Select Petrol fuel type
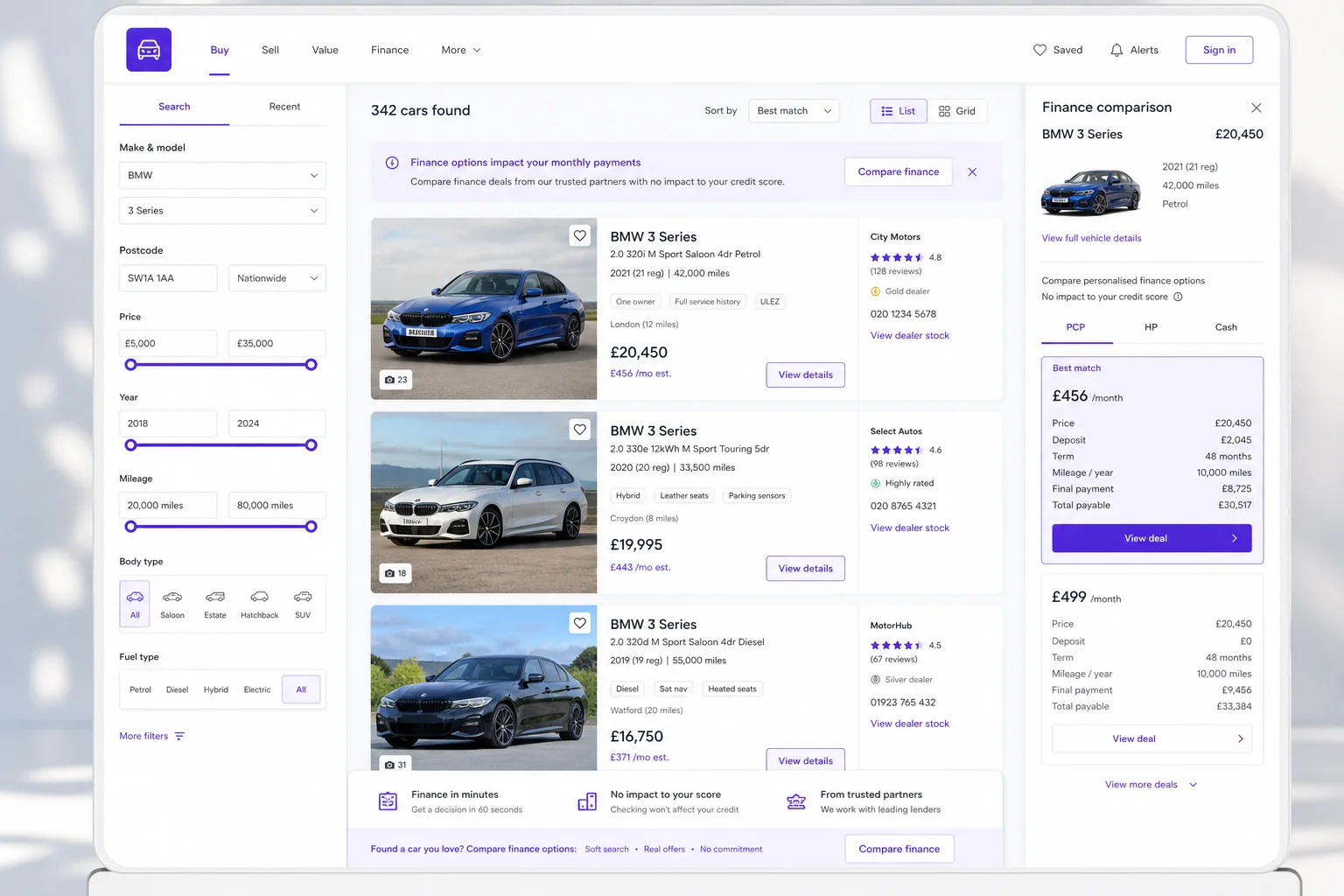 coord(140,689)
